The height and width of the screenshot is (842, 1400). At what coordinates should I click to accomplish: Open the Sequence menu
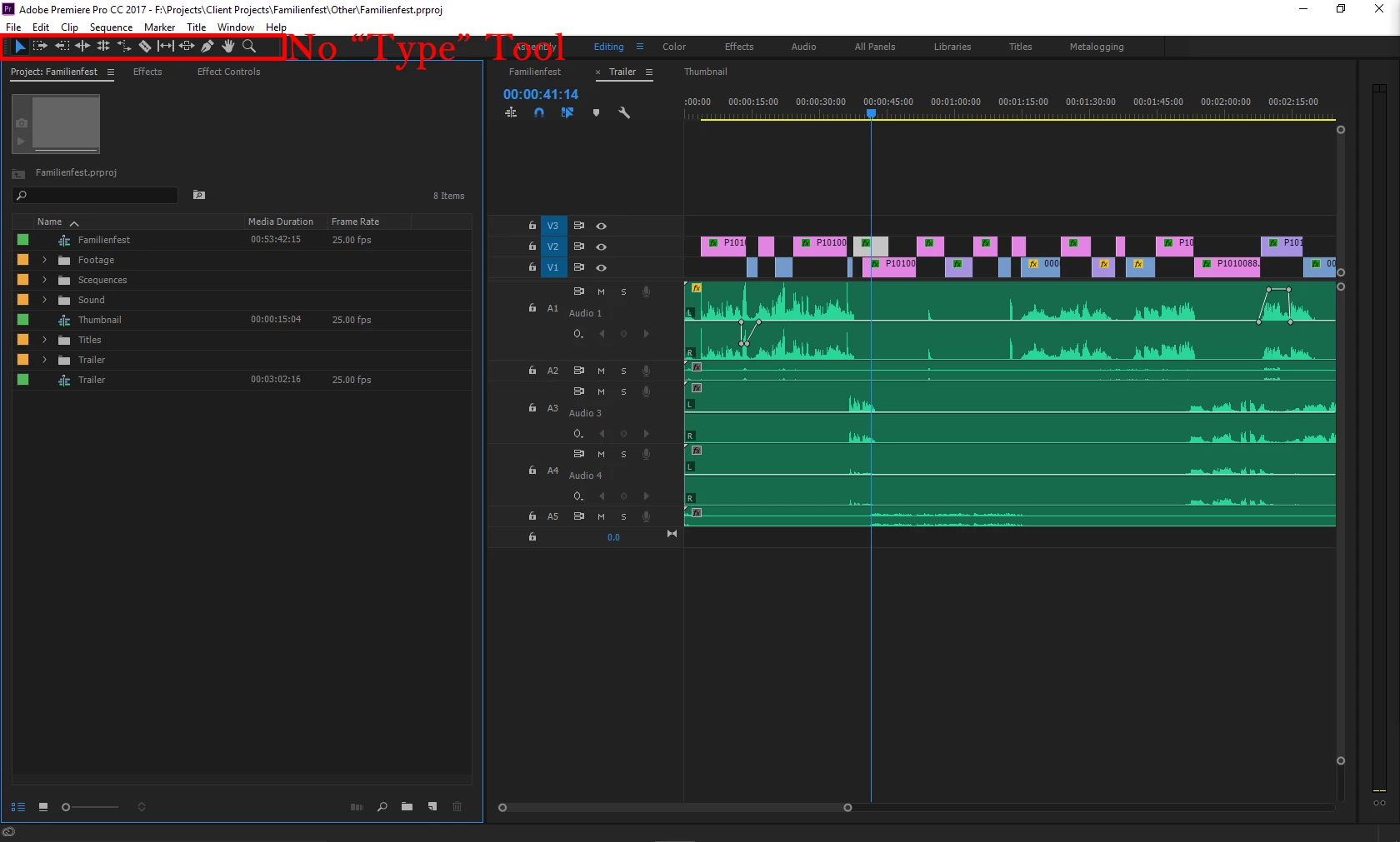[x=111, y=27]
